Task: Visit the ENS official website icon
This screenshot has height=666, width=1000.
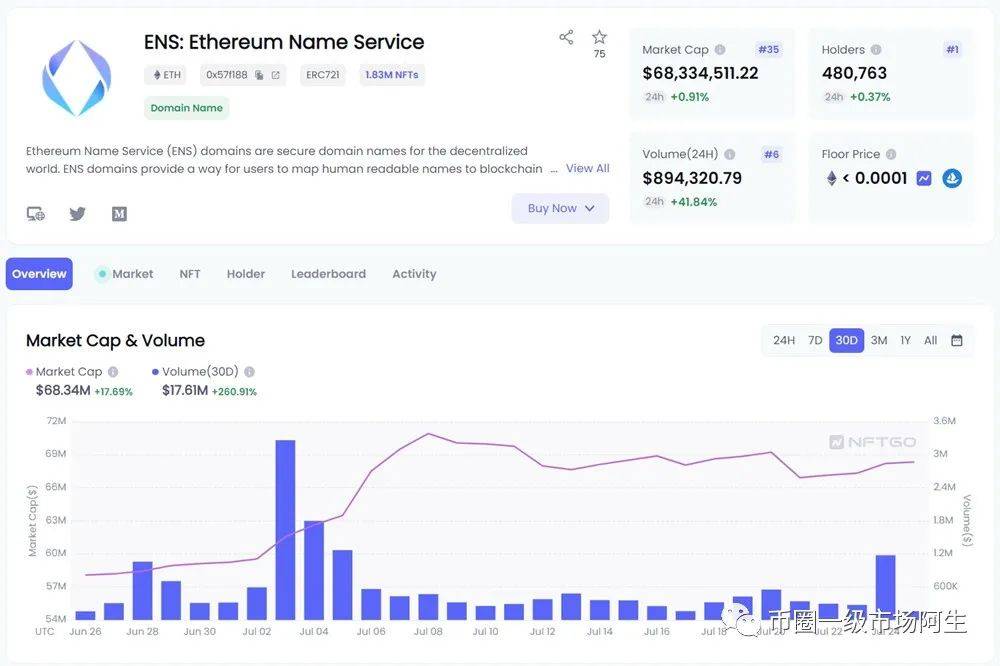Action: (35, 213)
